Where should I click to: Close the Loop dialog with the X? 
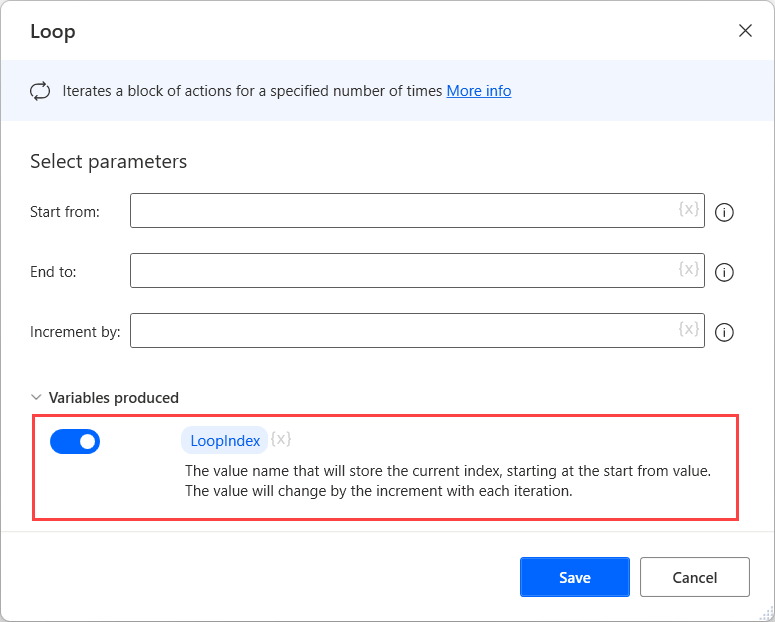(x=745, y=31)
